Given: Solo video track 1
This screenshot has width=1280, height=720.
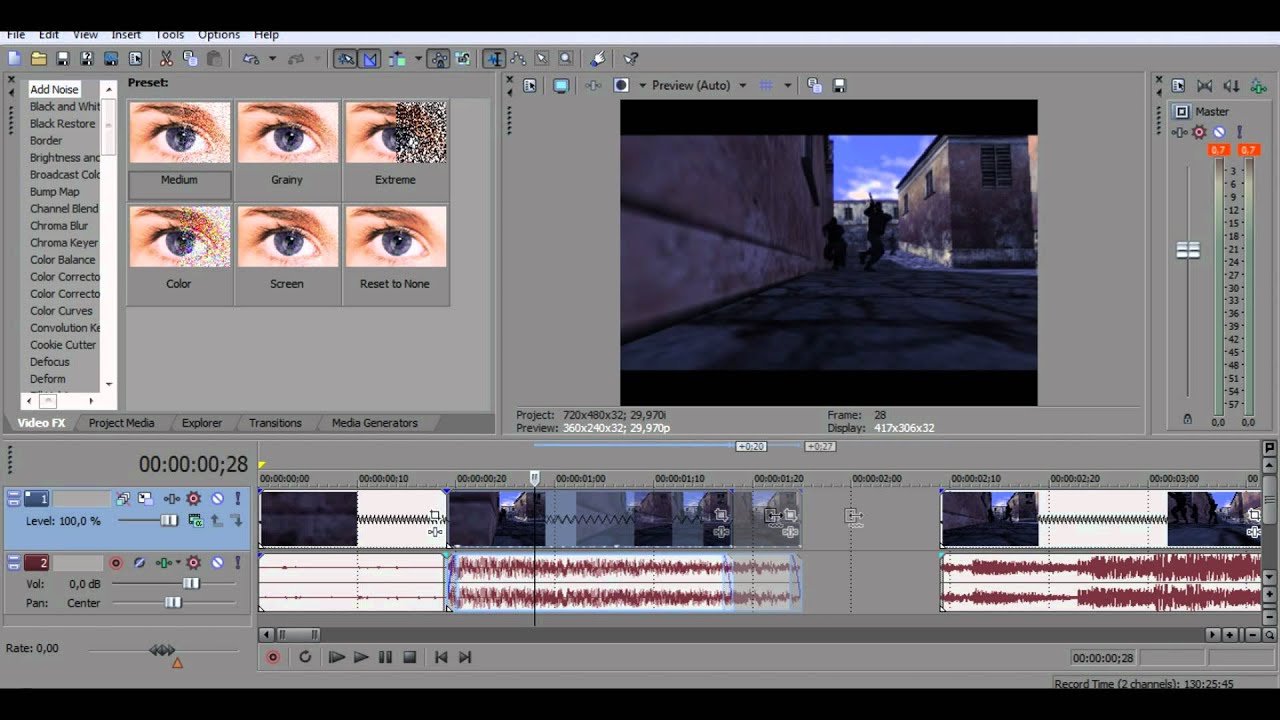Looking at the screenshot, I should [238, 498].
